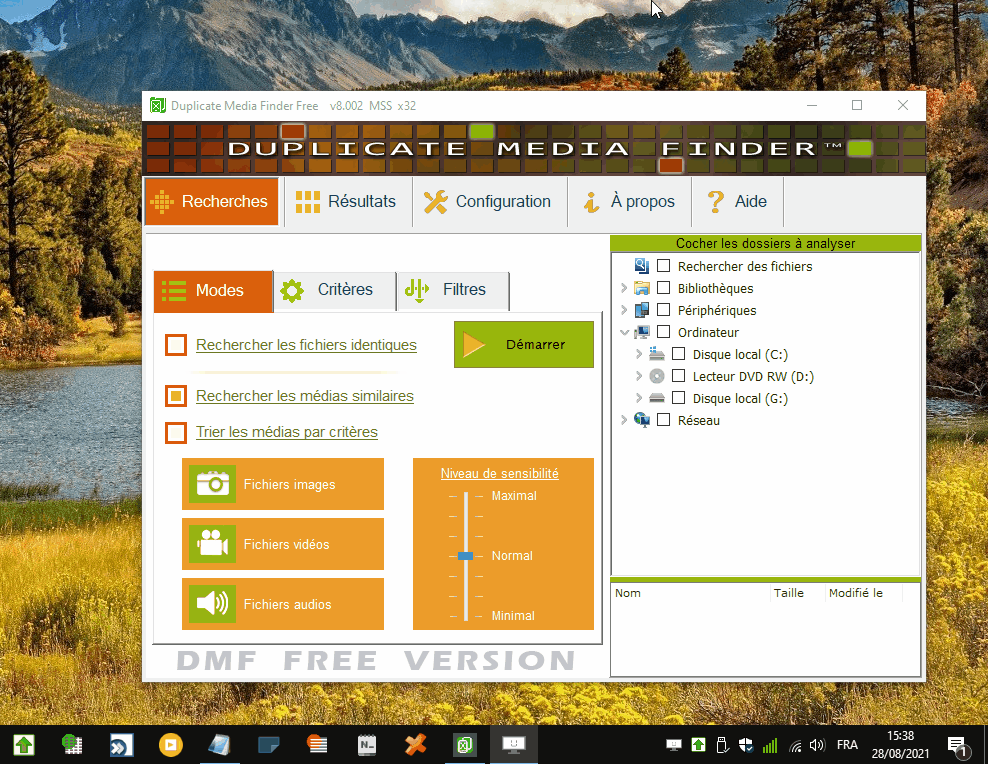
Task: Click the monitor smiley taskbar icon
Action: point(514,745)
